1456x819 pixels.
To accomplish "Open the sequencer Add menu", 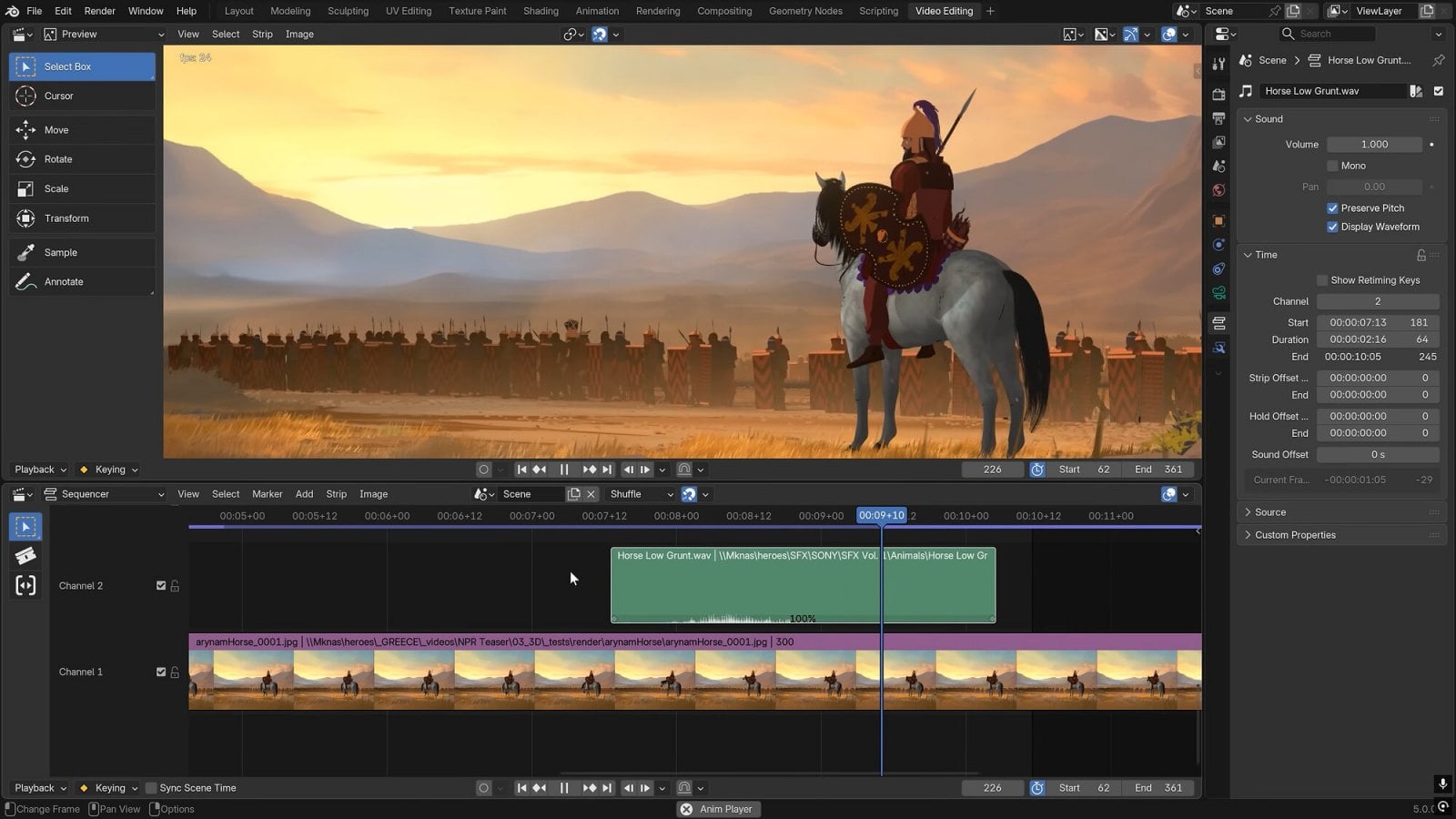I will click(304, 494).
